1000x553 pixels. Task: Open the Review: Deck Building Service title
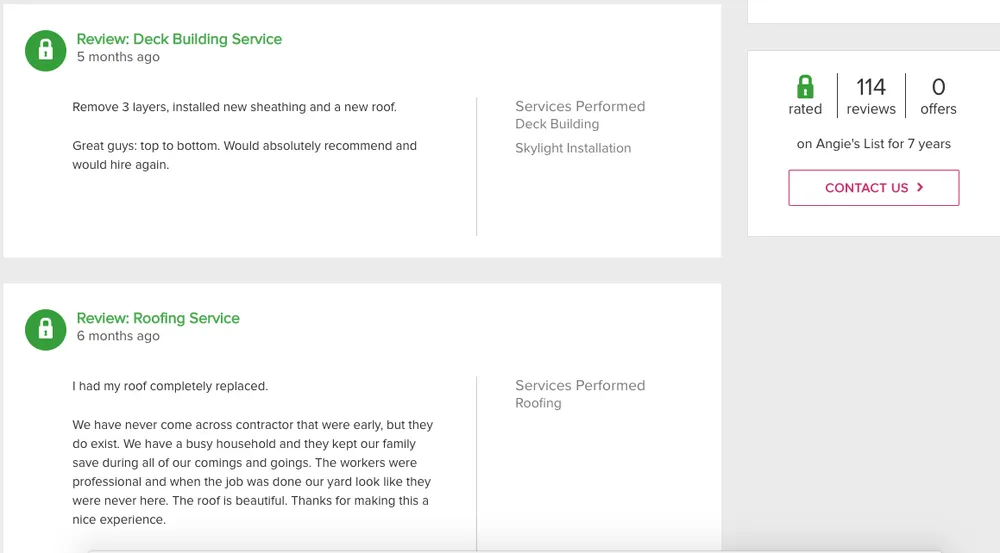tap(179, 39)
